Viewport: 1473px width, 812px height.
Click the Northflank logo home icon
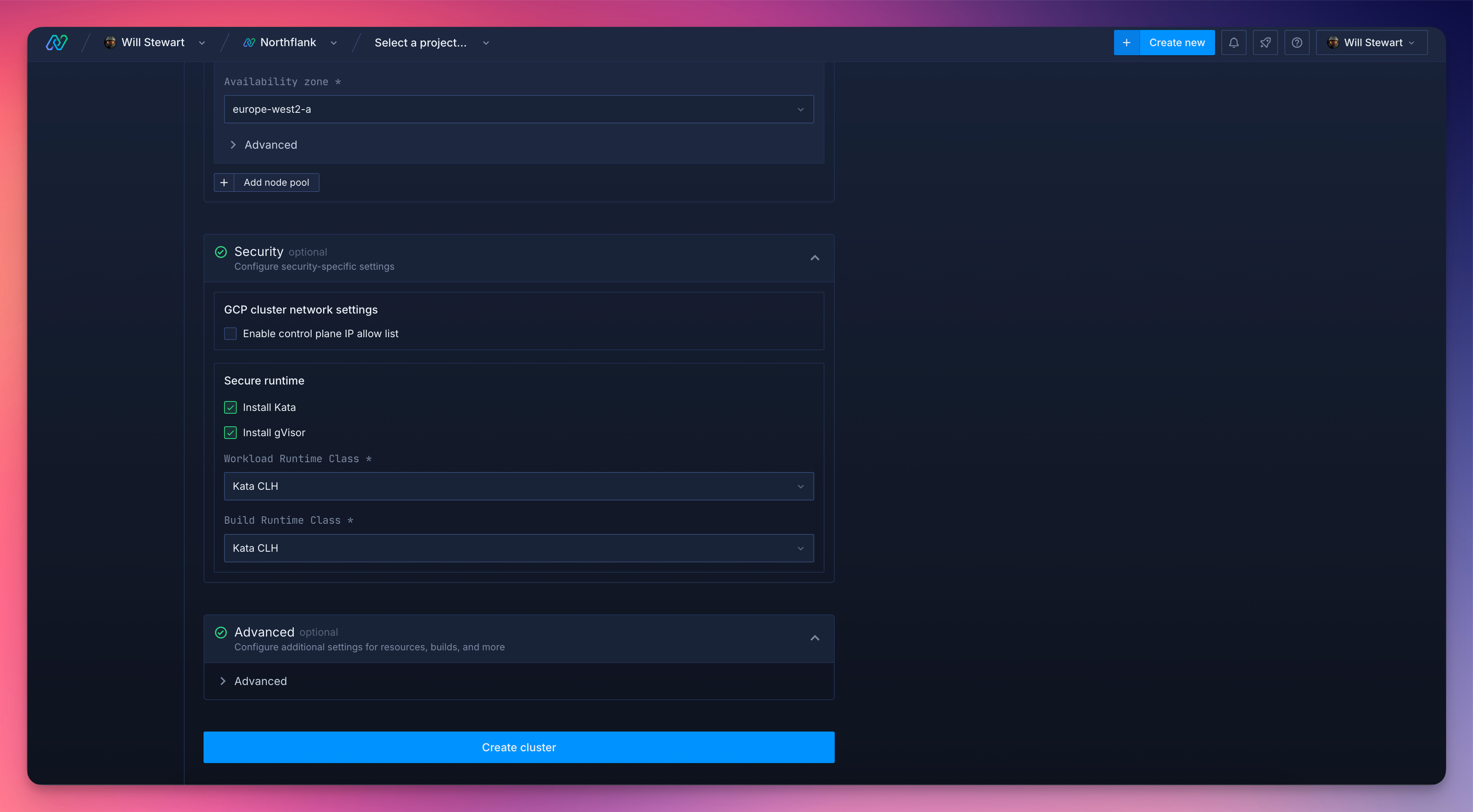[57, 42]
